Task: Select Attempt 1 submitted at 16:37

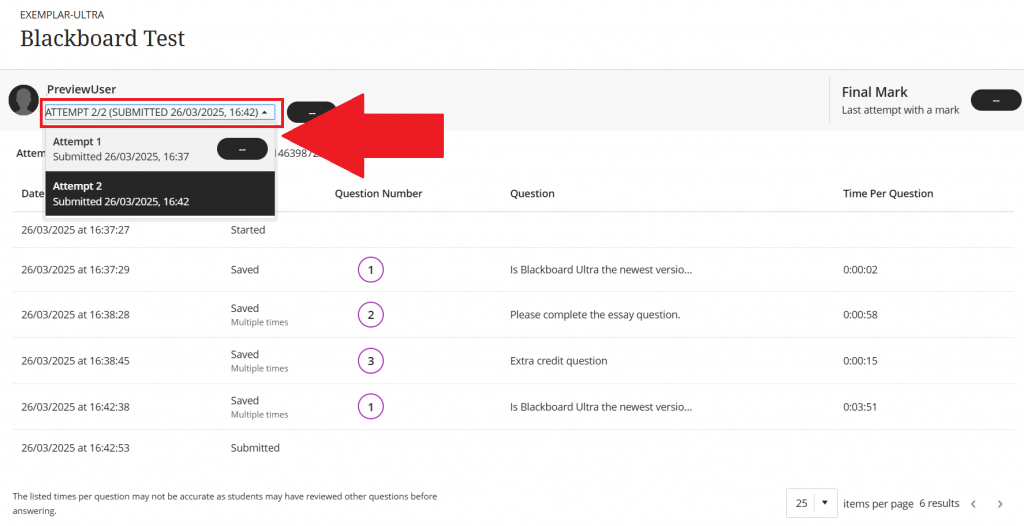Action: pos(160,149)
